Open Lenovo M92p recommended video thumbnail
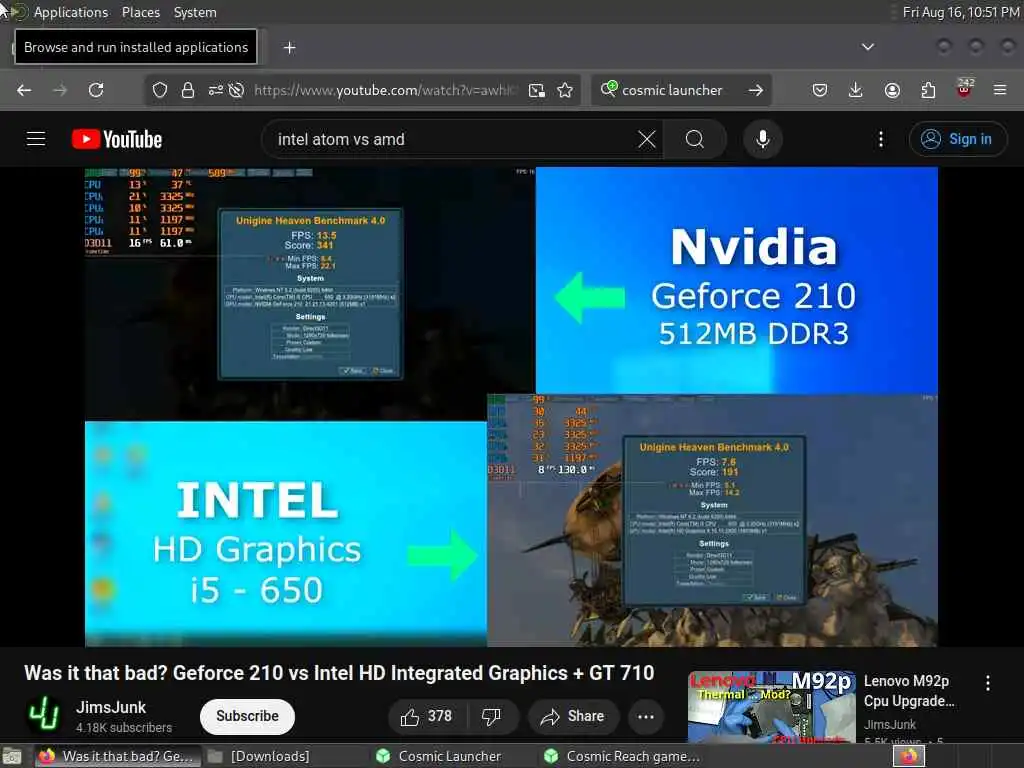 (x=771, y=707)
